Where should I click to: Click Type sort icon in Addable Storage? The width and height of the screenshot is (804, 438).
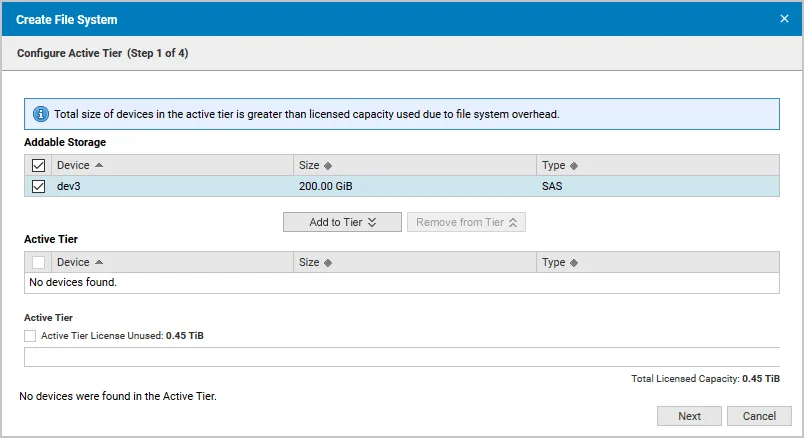[574, 165]
